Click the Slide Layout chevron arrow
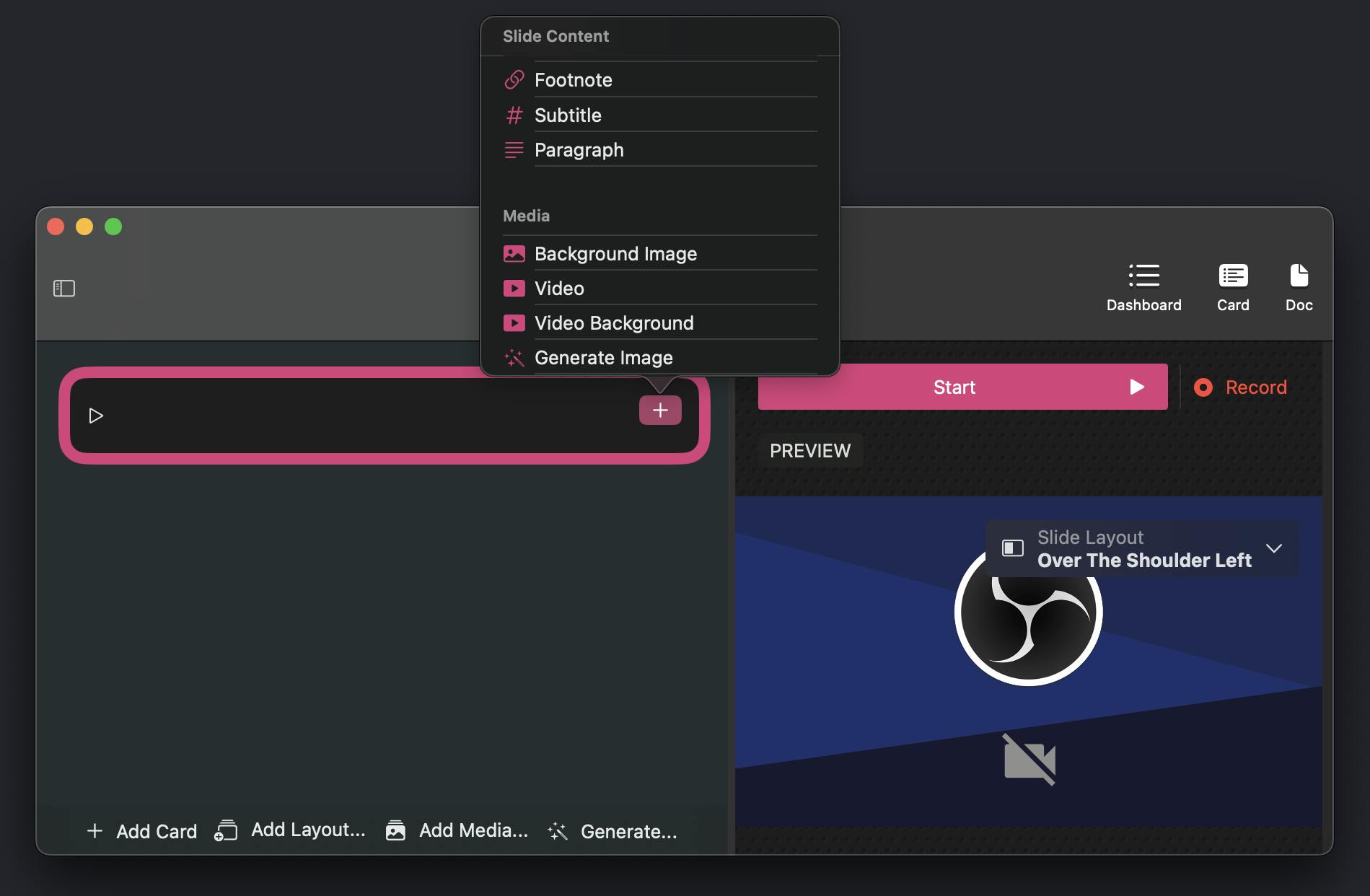Image resolution: width=1370 pixels, height=896 pixels. tap(1274, 548)
